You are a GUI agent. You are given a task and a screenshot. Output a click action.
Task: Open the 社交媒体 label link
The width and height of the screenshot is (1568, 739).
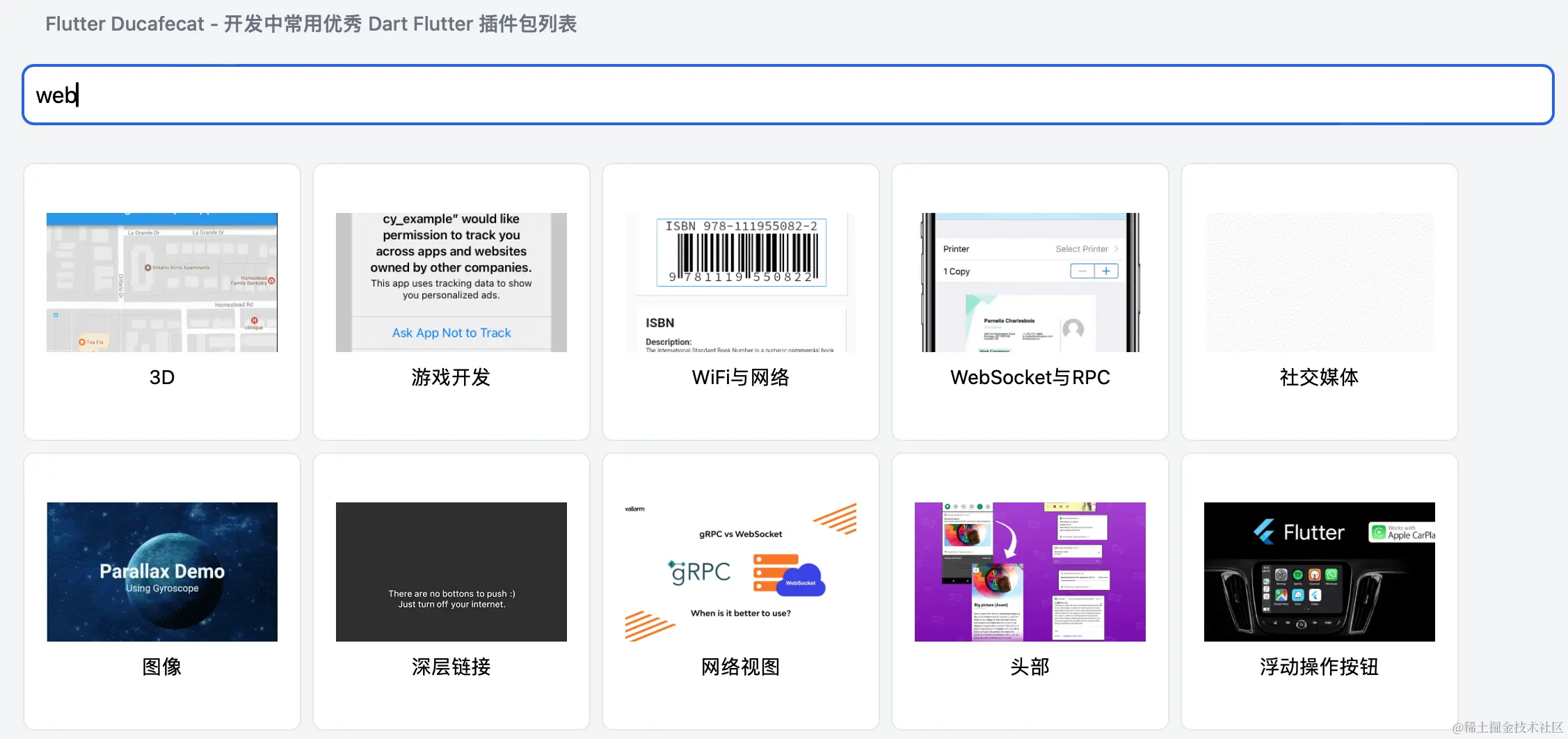click(1318, 377)
